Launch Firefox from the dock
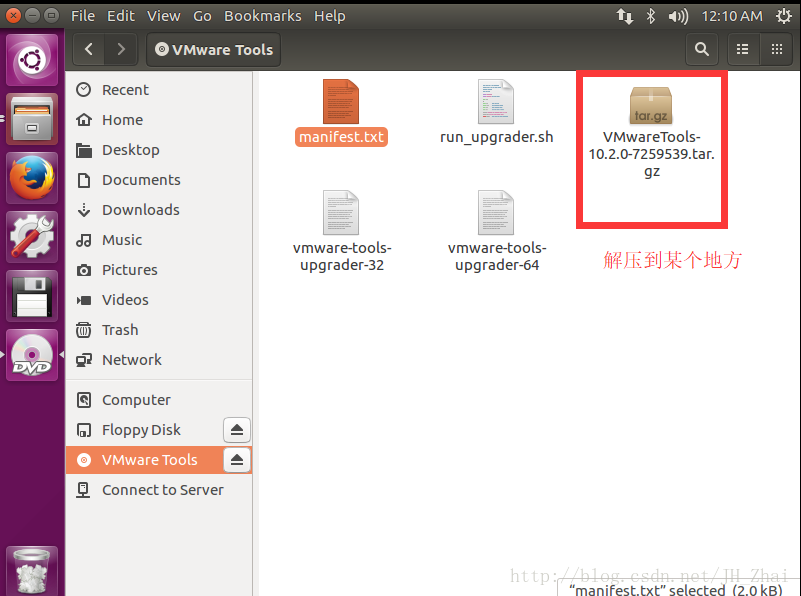The width and height of the screenshot is (801, 596). [32, 178]
